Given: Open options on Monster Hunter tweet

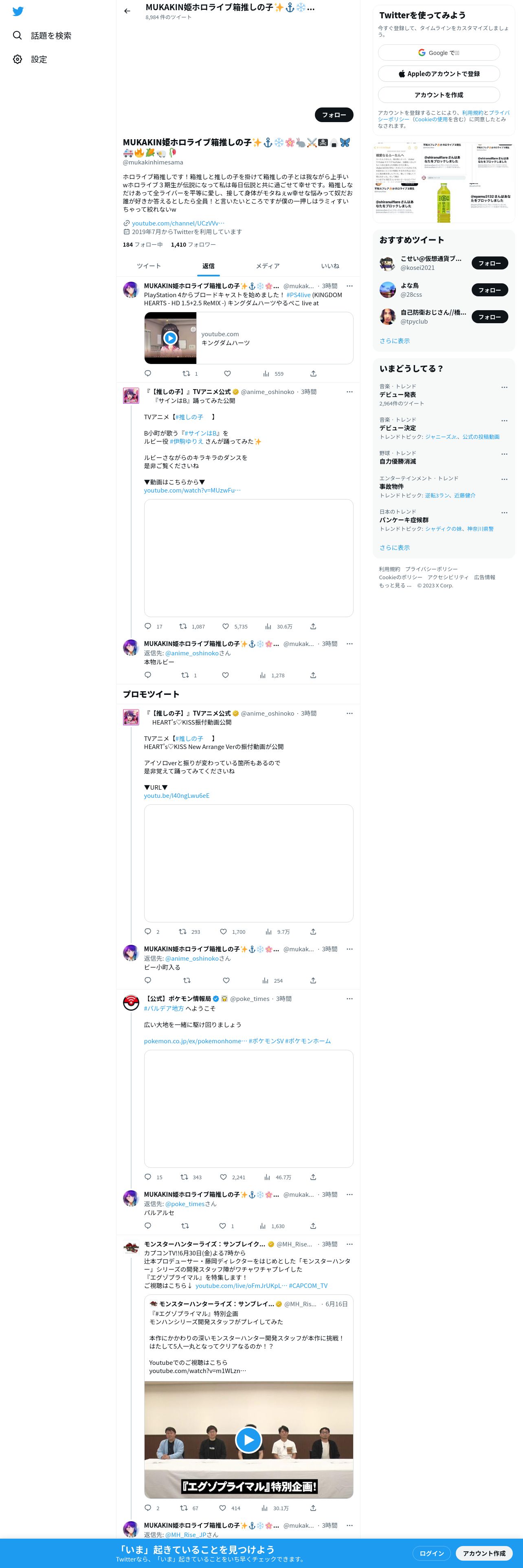Looking at the screenshot, I should point(349,1244).
